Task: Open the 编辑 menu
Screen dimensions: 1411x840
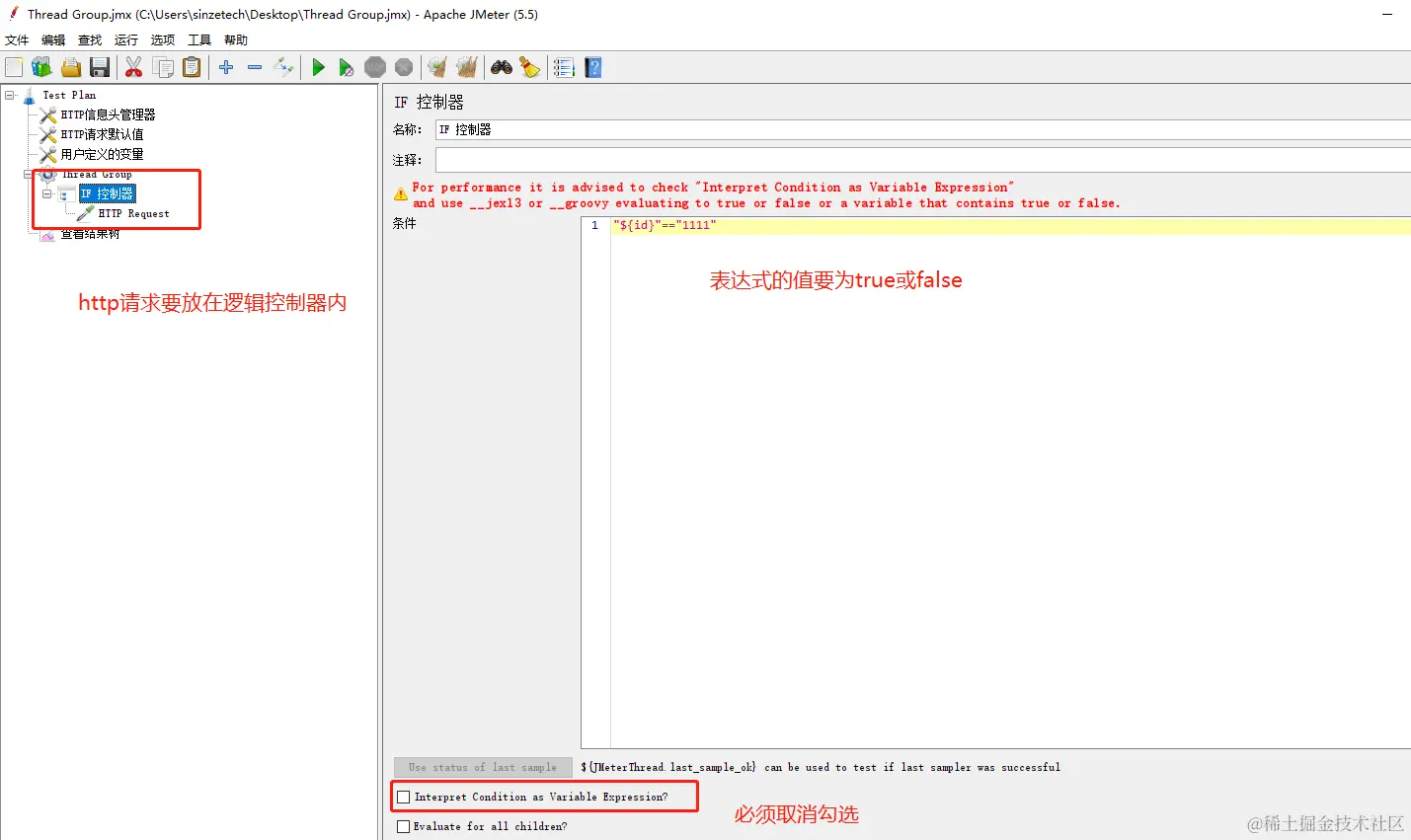Action: (53, 40)
